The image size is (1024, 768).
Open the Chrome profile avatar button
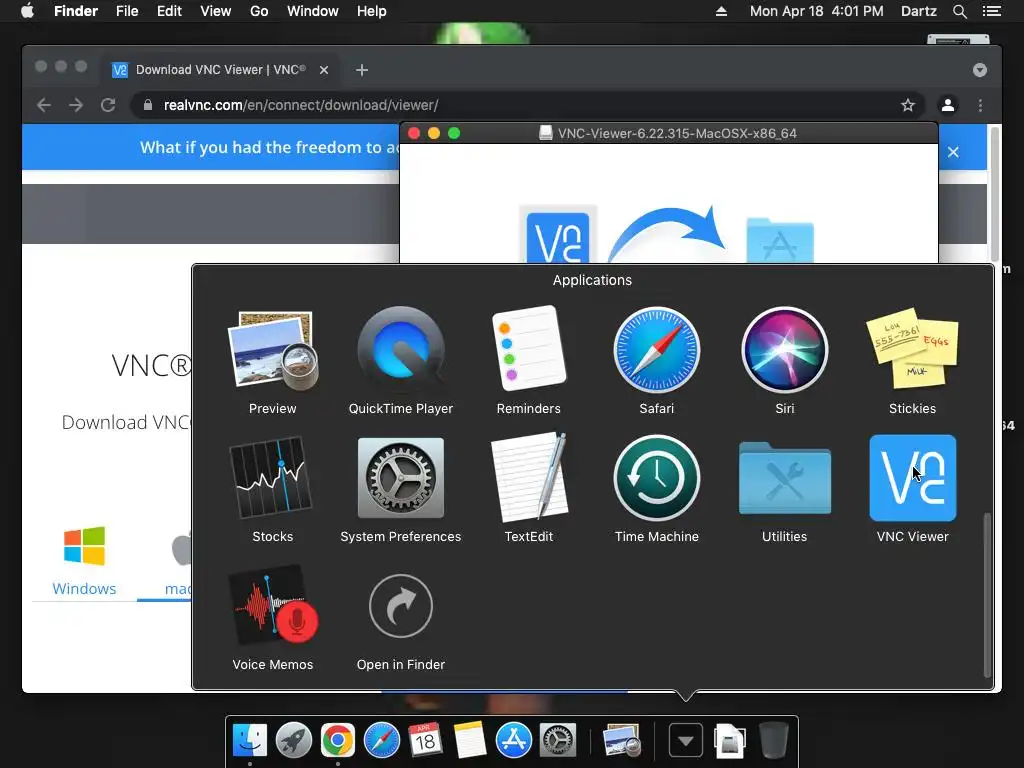(948, 105)
